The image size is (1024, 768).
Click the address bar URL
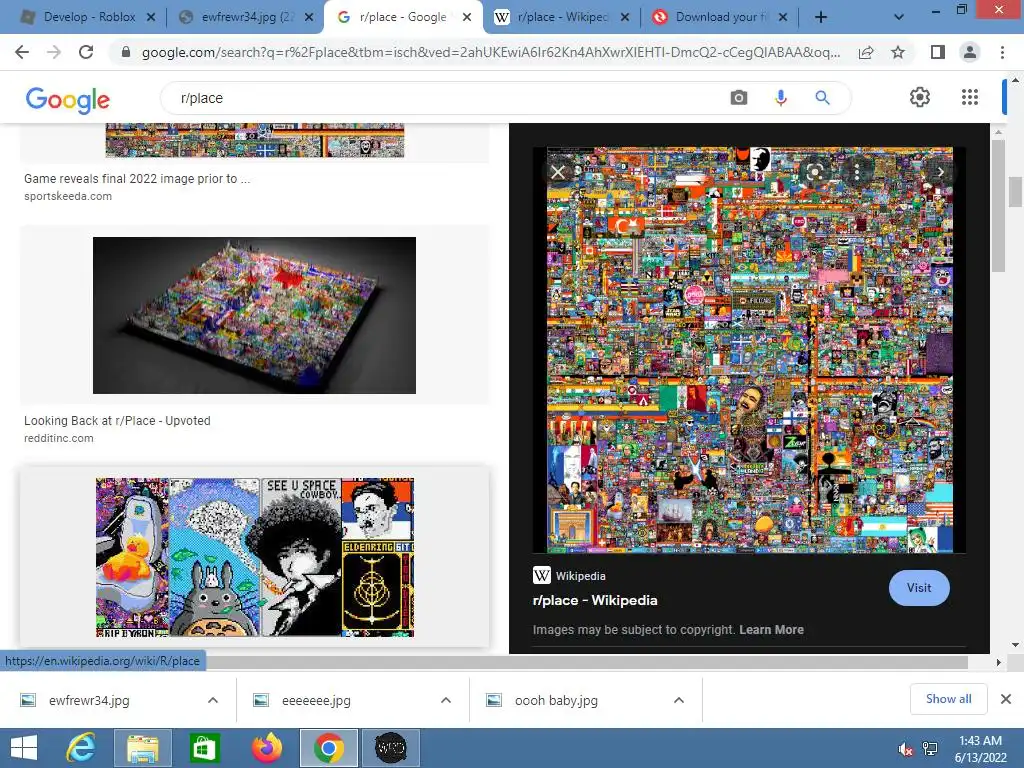(490, 52)
